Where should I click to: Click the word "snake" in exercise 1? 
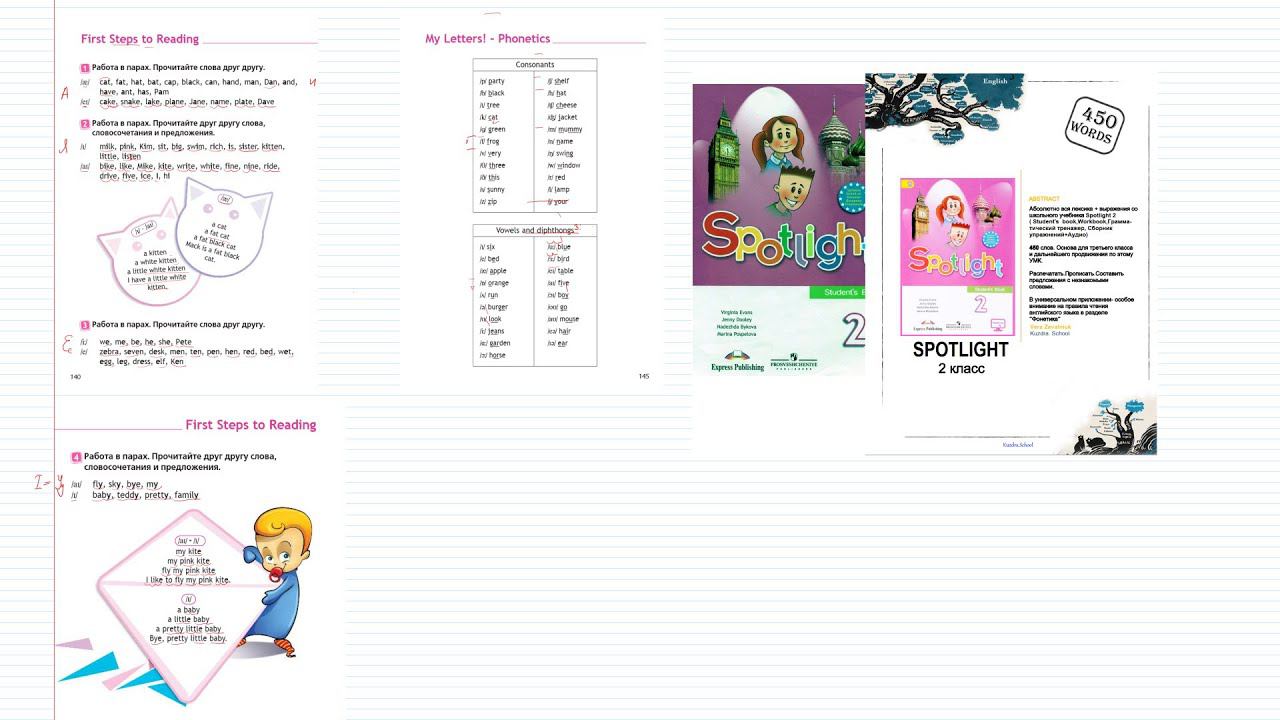tap(132, 101)
